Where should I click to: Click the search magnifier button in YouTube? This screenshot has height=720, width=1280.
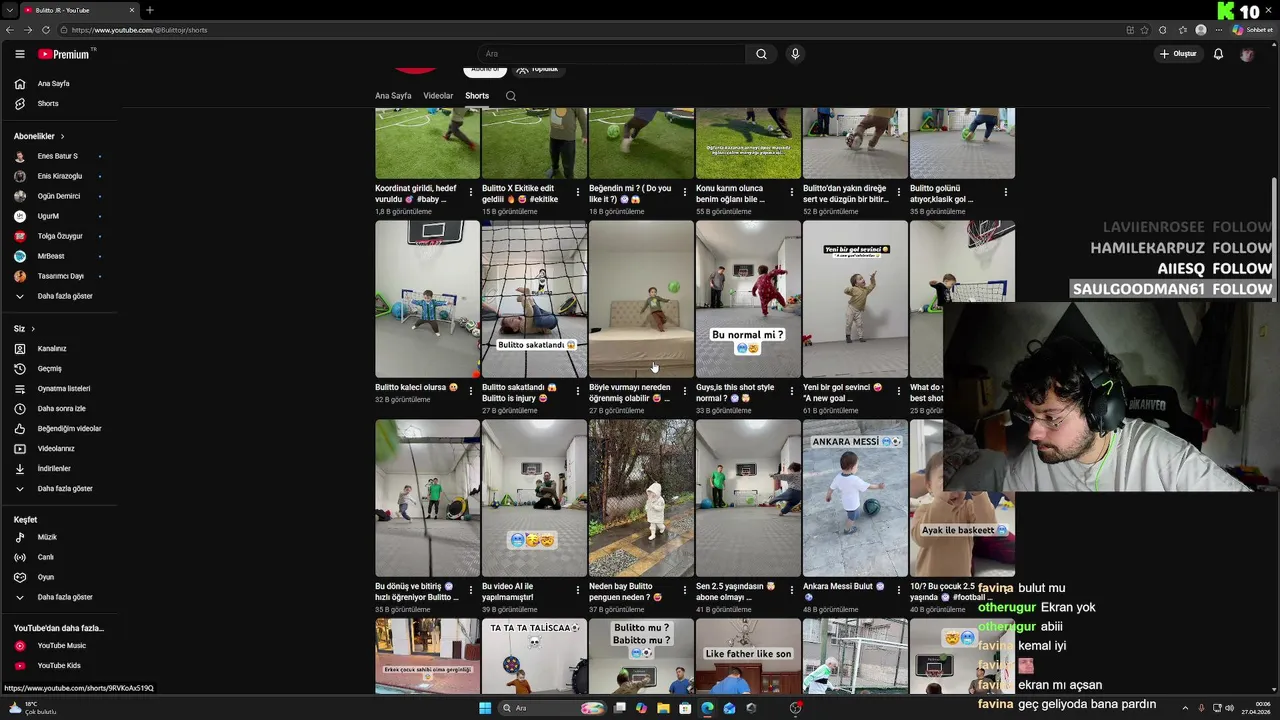tap(761, 54)
